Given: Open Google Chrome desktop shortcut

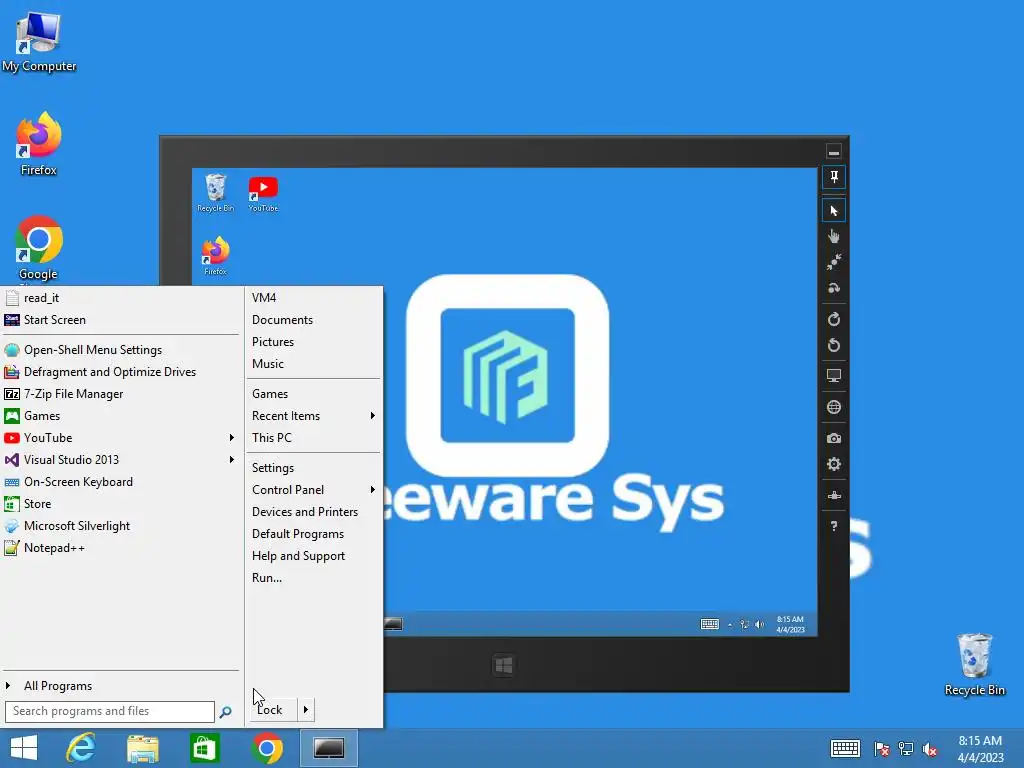Looking at the screenshot, I should click(x=39, y=248).
